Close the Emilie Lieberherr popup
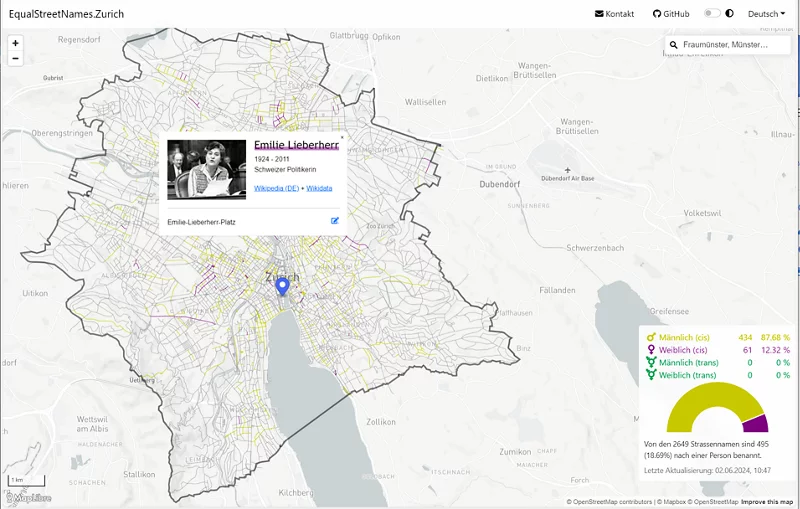 [342, 137]
